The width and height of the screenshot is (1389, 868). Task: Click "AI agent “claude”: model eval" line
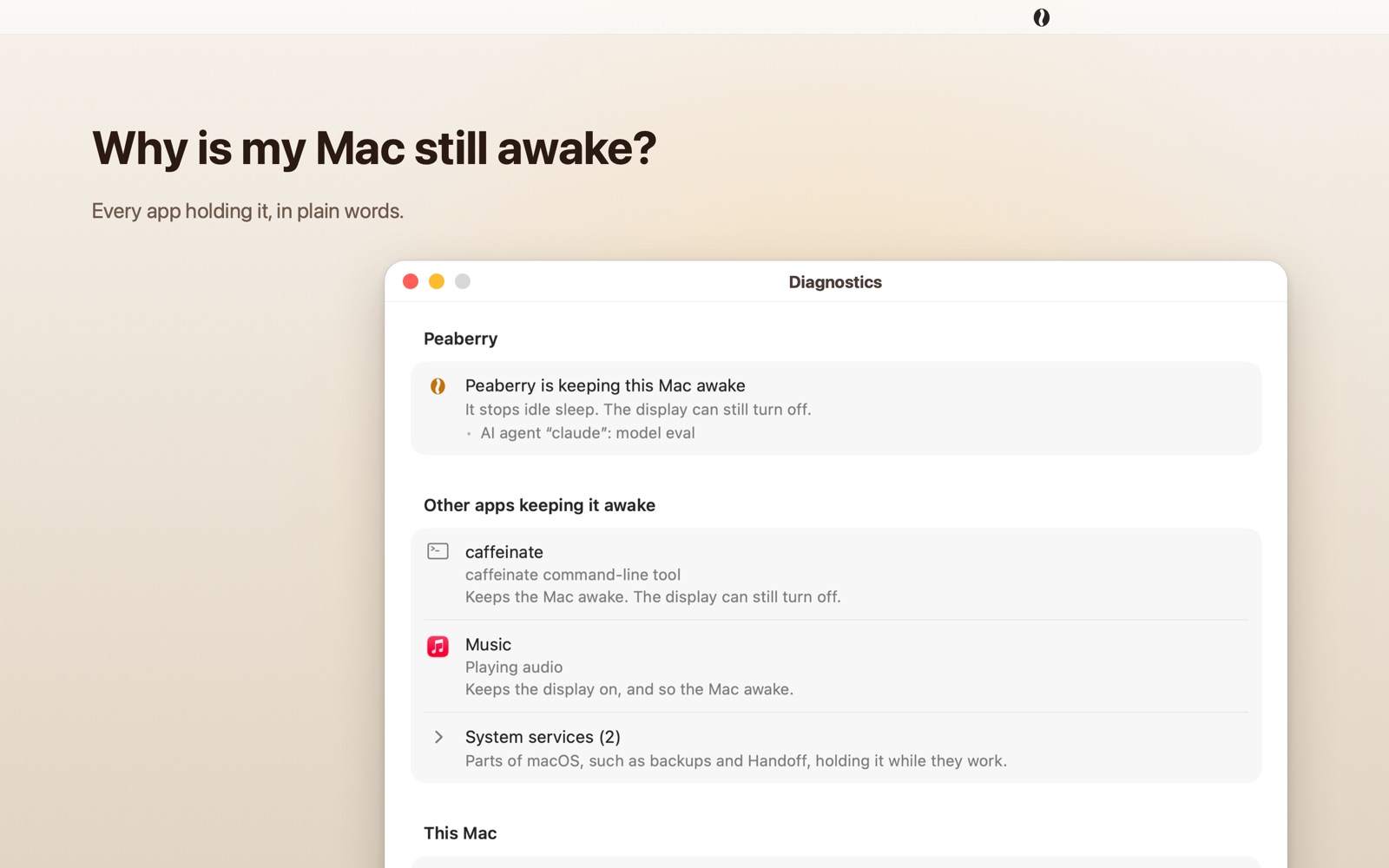588,433
